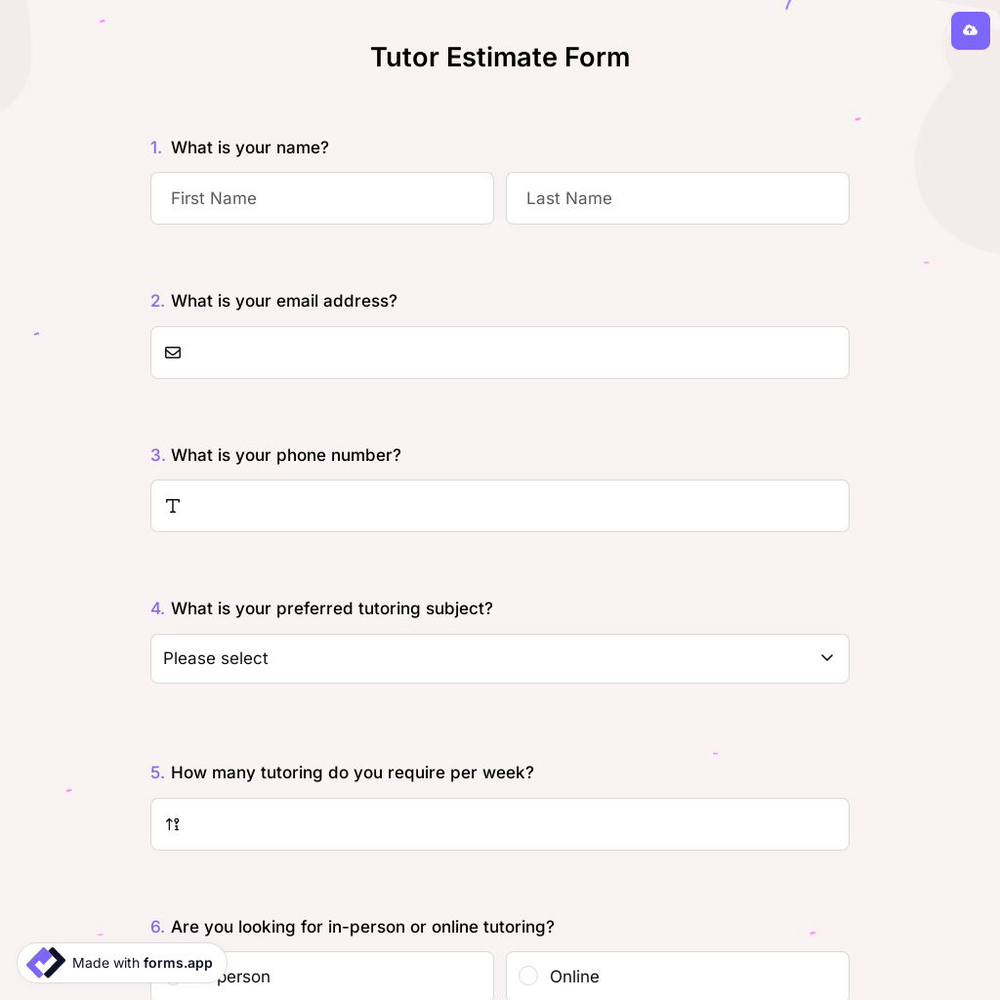1000x1000 pixels.
Task: Click the forms.app link text
Action: 178,963
